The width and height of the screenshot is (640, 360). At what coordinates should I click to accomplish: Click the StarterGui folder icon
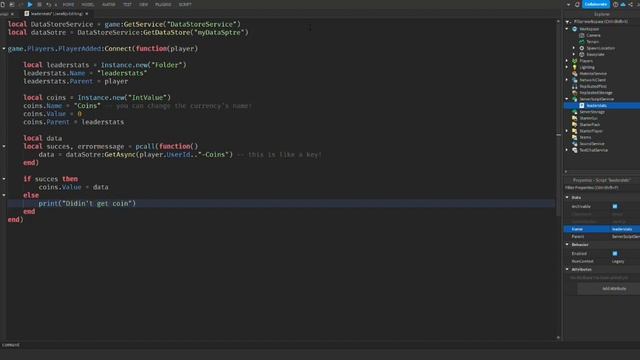tap(575, 118)
